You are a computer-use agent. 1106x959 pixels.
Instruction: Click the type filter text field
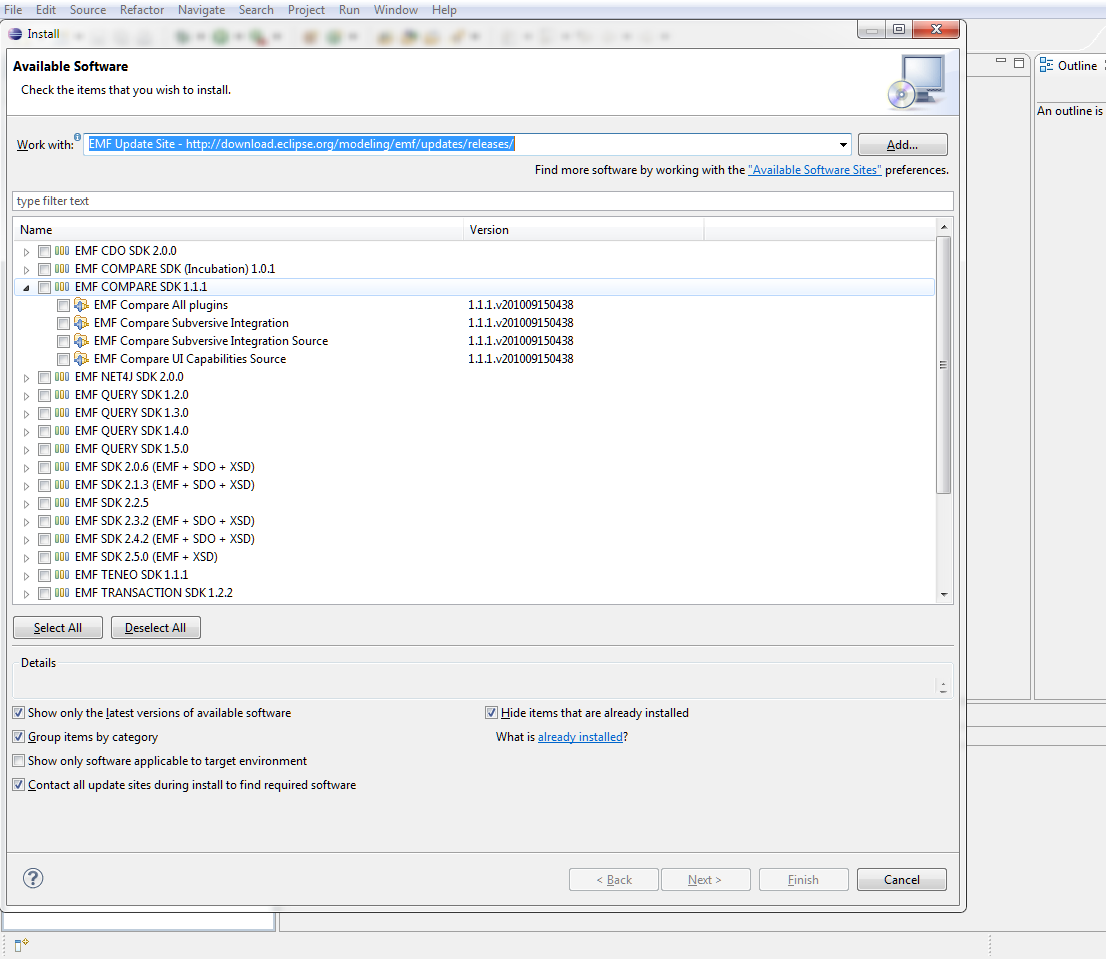coord(482,201)
